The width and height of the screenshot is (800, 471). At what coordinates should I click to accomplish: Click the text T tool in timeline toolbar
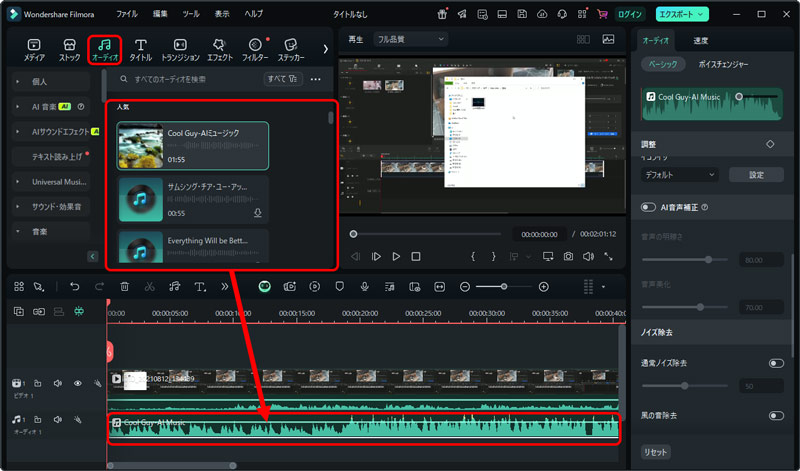click(200, 287)
